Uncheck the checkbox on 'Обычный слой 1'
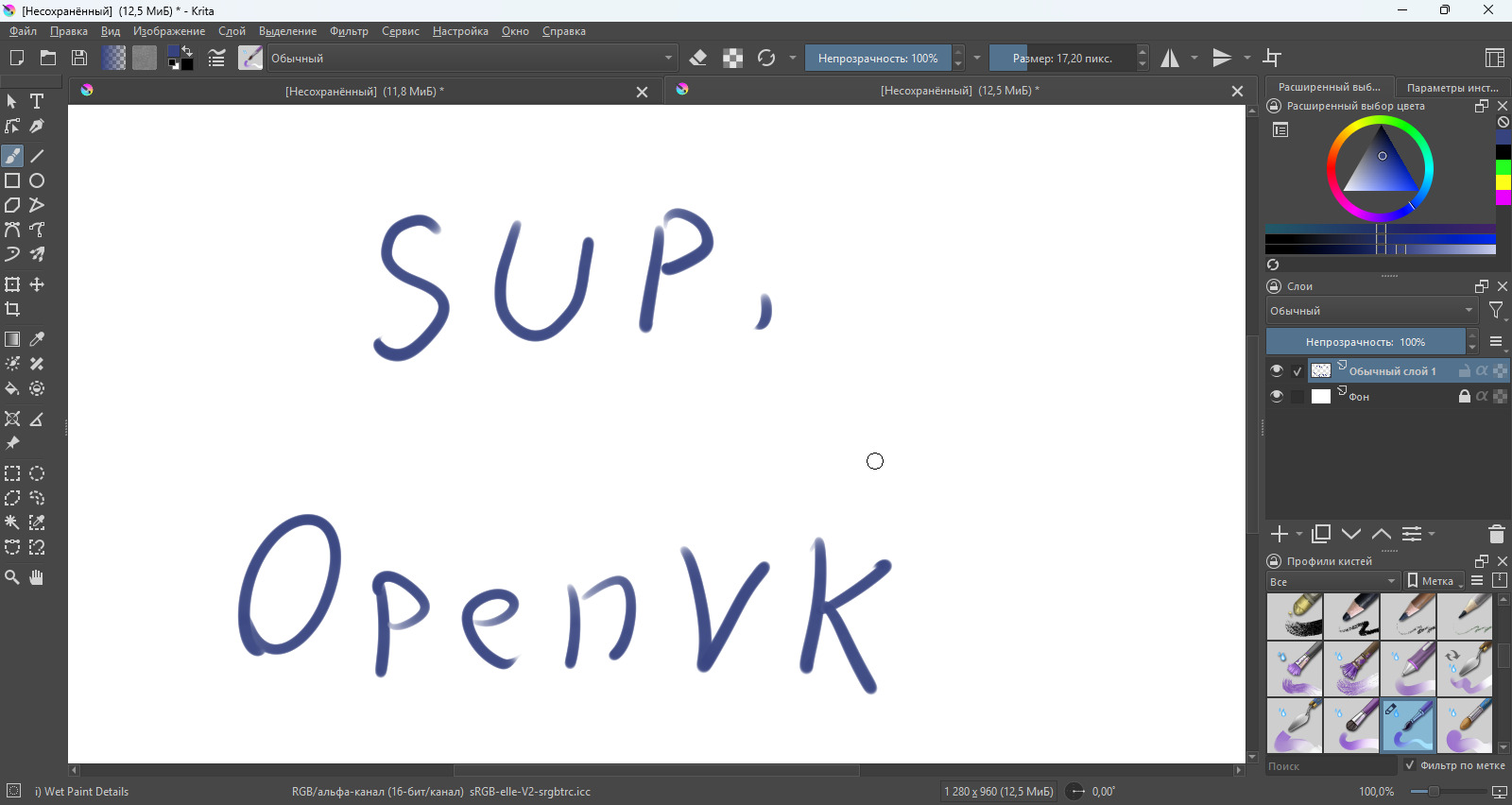 tap(1297, 371)
